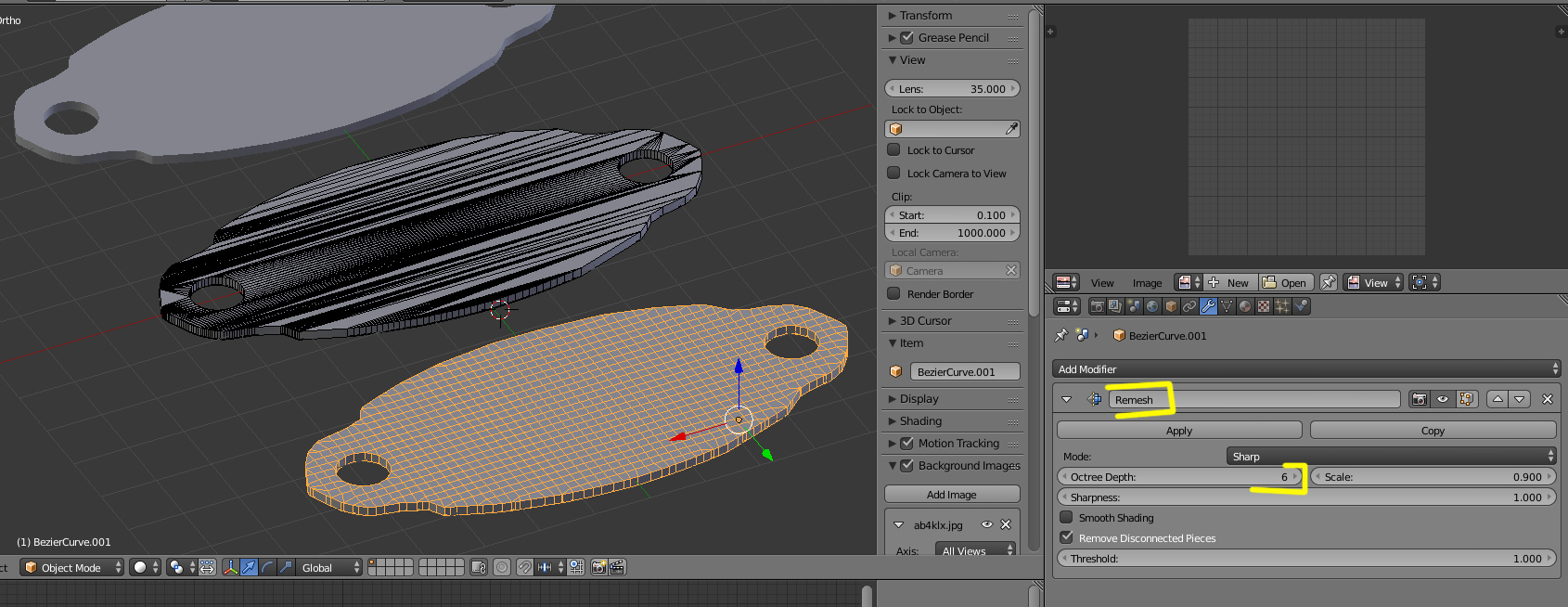Screen dimensions: 1568x607
Task: Open the Image menu in UV editor
Action: click(x=1147, y=283)
